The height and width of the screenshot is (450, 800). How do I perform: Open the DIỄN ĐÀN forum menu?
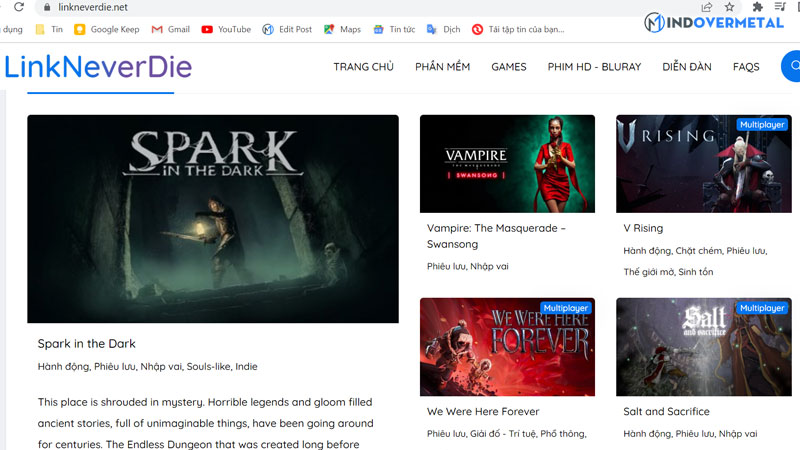(686, 67)
